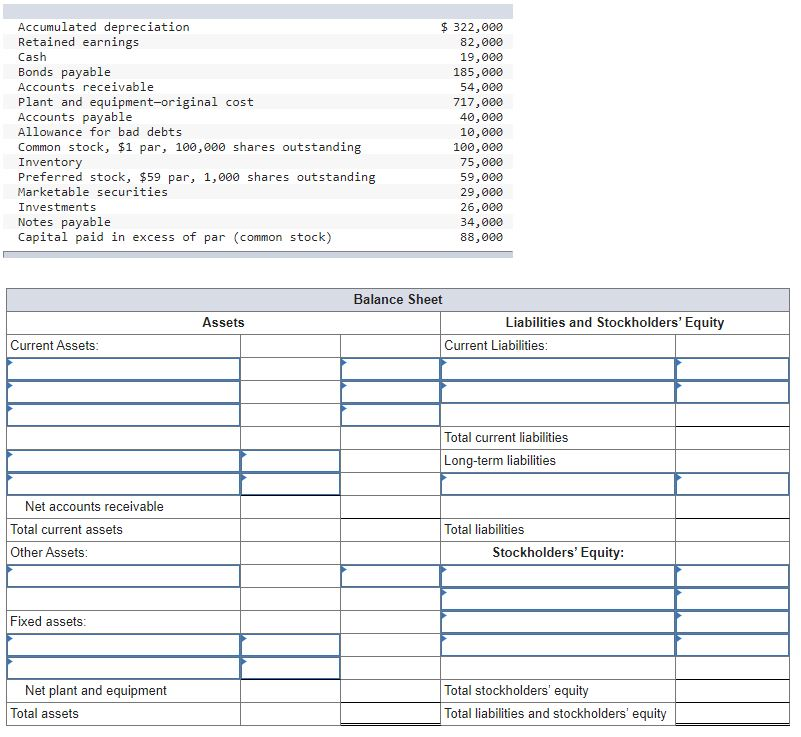This screenshot has height=737, width=801.
Task: Click 'Allowance for bad debts' label
Action: click(100, 132)
